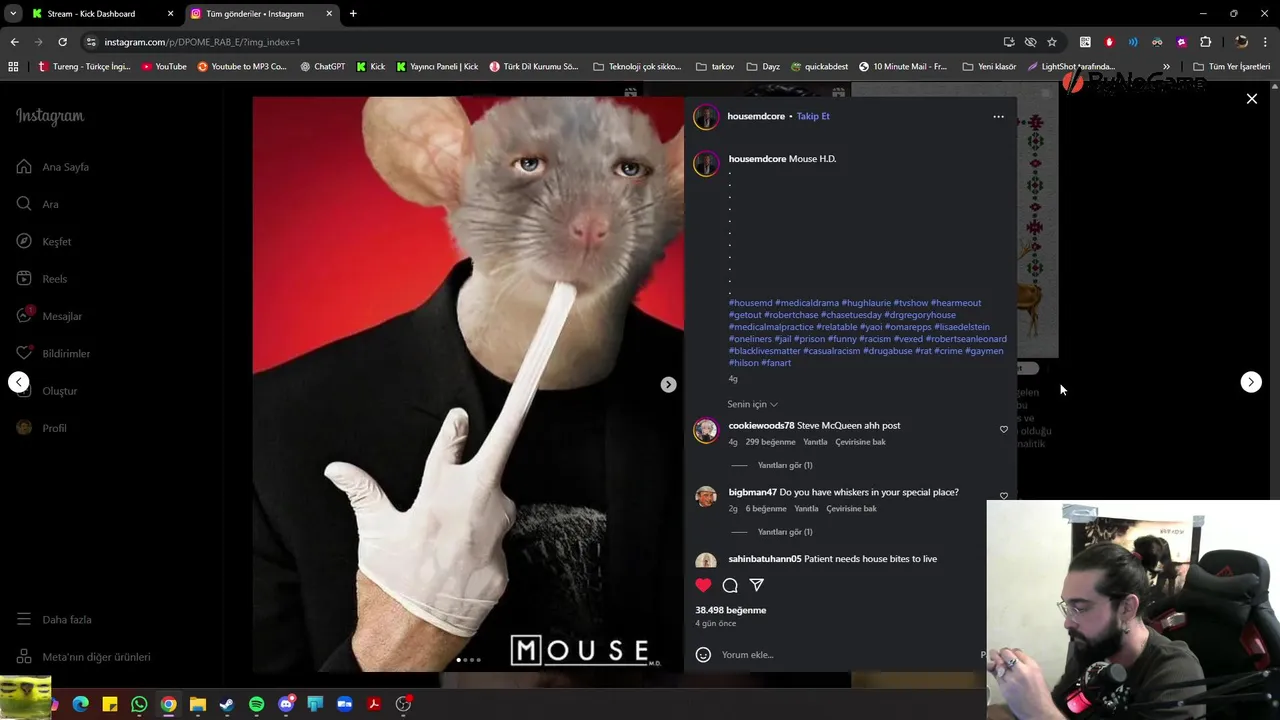Viewport: 1280px width, 720px height.
Task: Open the #hughlaurie hashtag
Action: (866, 303)
